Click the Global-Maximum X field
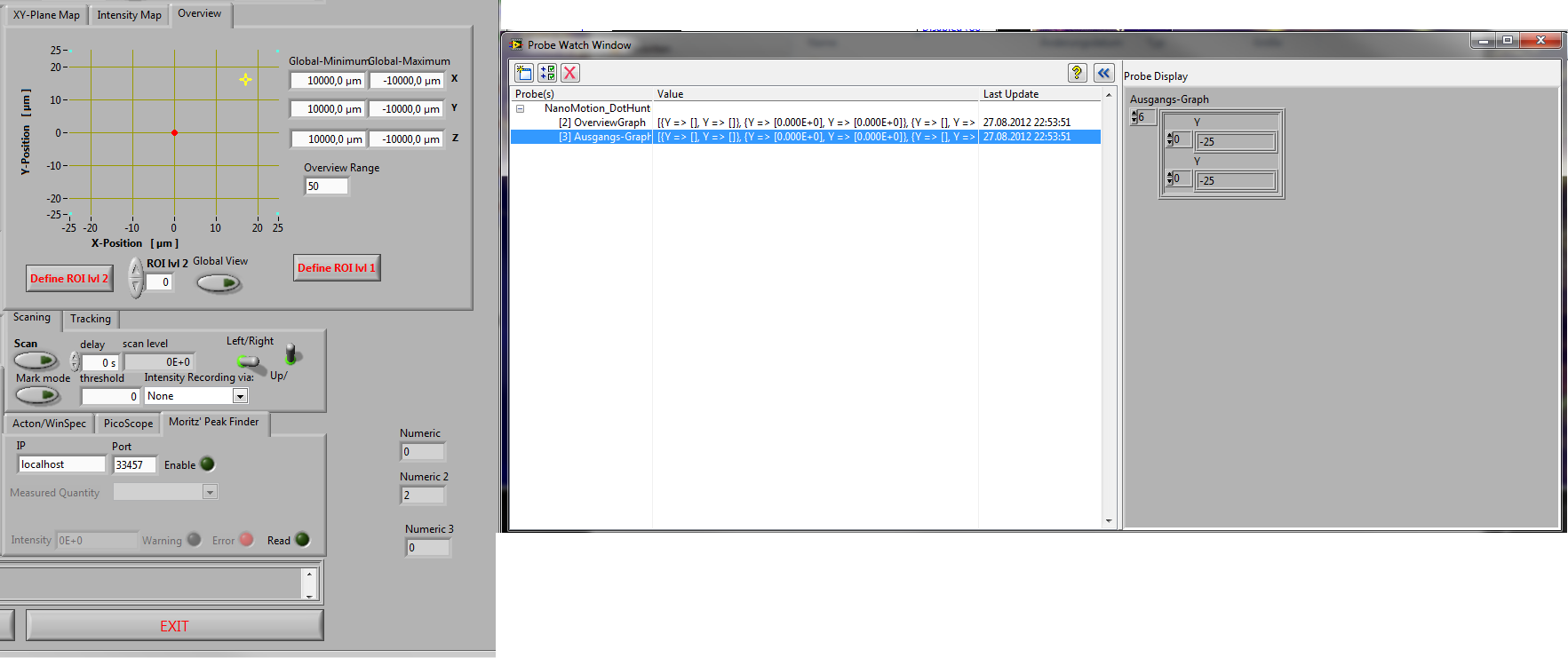The height and width of the screenshot is (658, 1568). (x=406, y=81)
